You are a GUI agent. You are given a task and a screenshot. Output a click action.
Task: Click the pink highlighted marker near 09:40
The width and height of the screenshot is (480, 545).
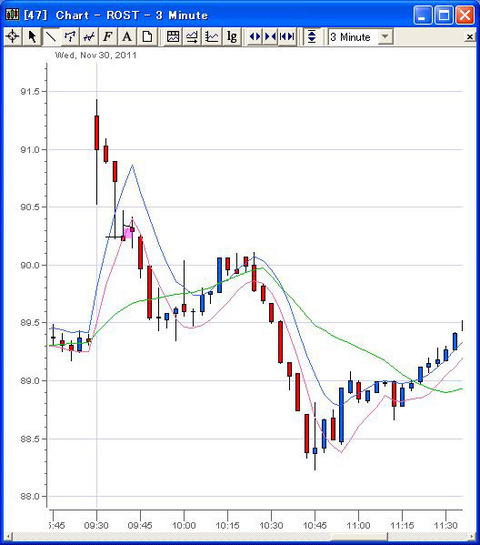(x=128, y=233)
